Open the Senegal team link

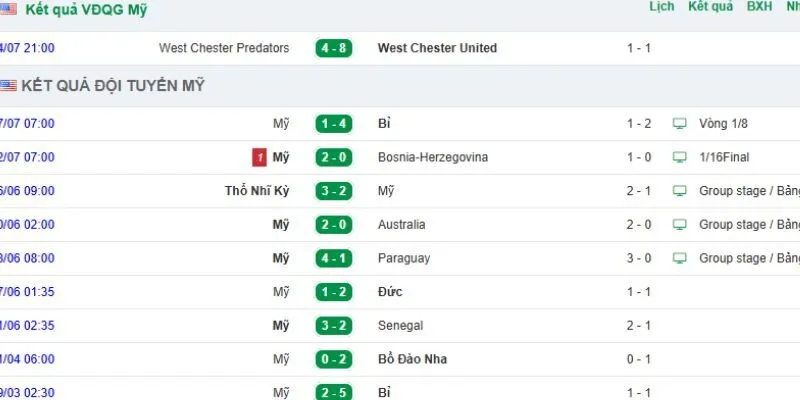coord(401,326)
